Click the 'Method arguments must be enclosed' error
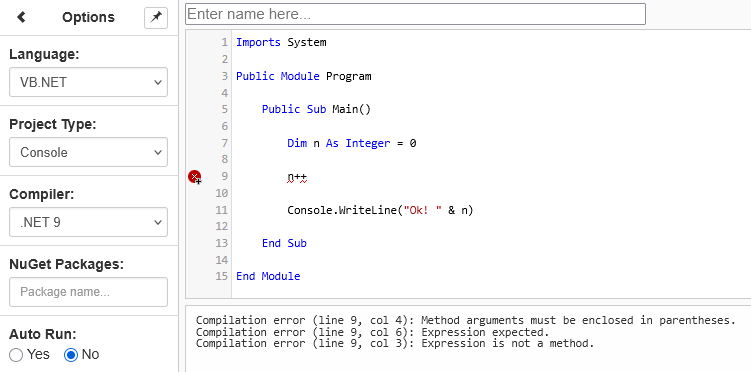The width and height of the screenshot is (751, 372). pyautogui.click(x=466, y=320)
